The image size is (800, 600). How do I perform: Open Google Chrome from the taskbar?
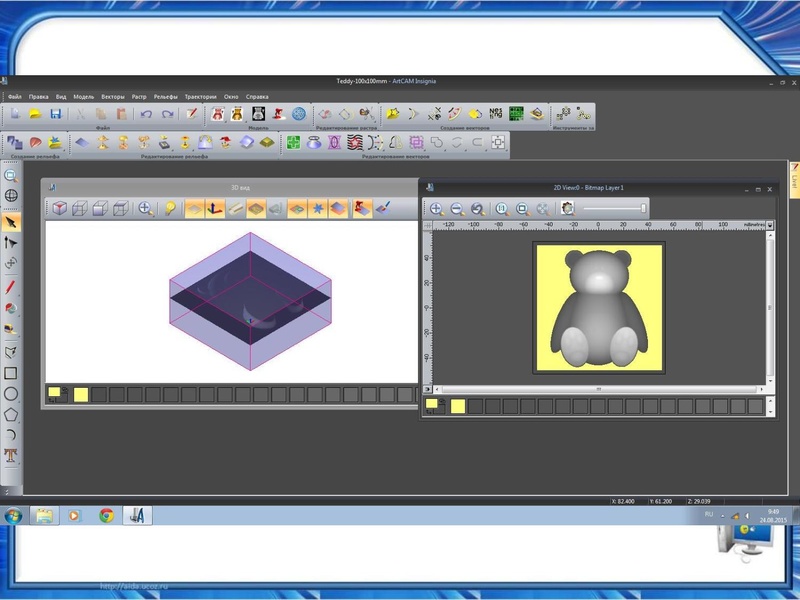[106, 516]
